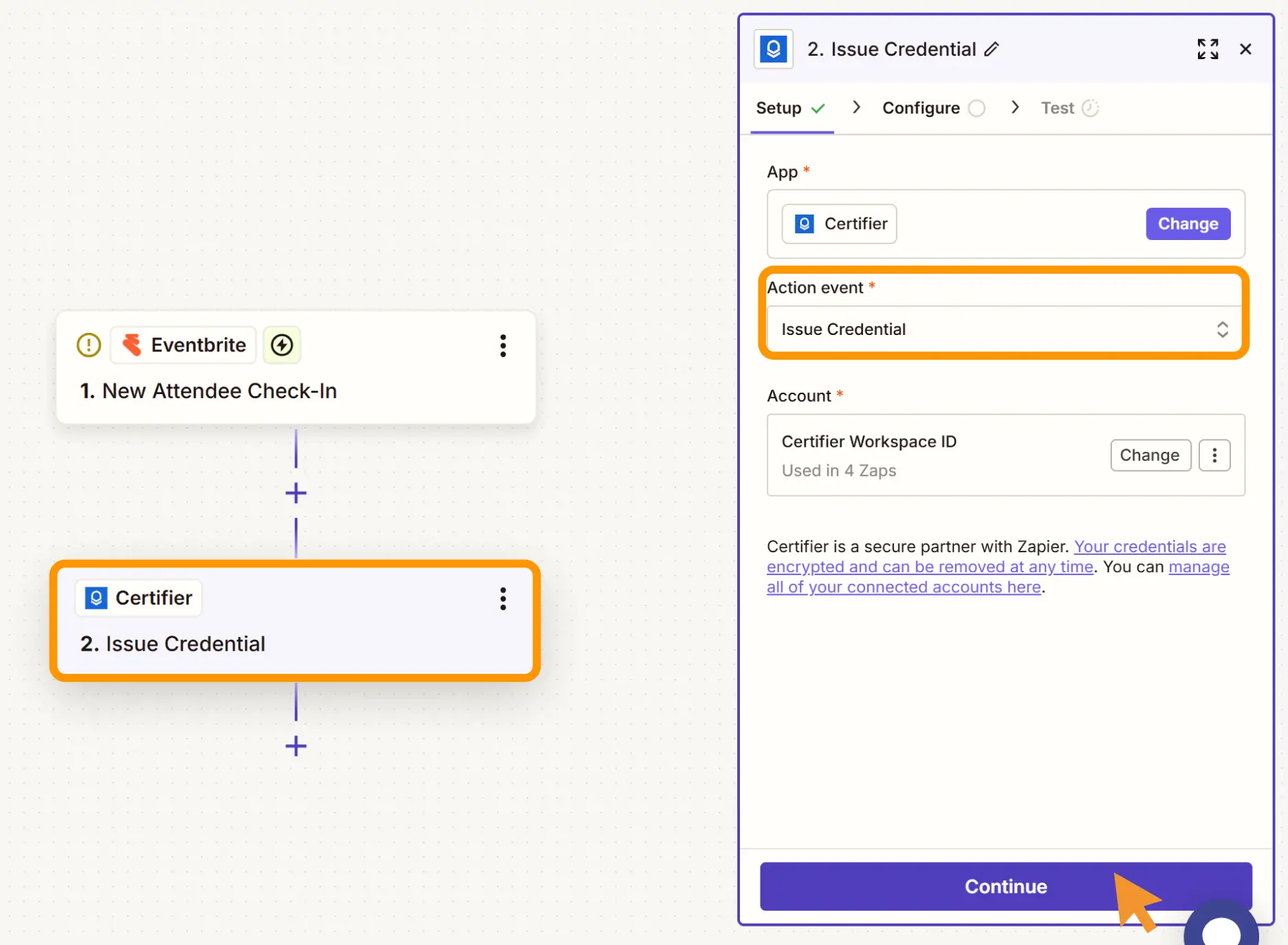Close the Issue Credential panel
1288x945 pixels.
point(1245,49)
